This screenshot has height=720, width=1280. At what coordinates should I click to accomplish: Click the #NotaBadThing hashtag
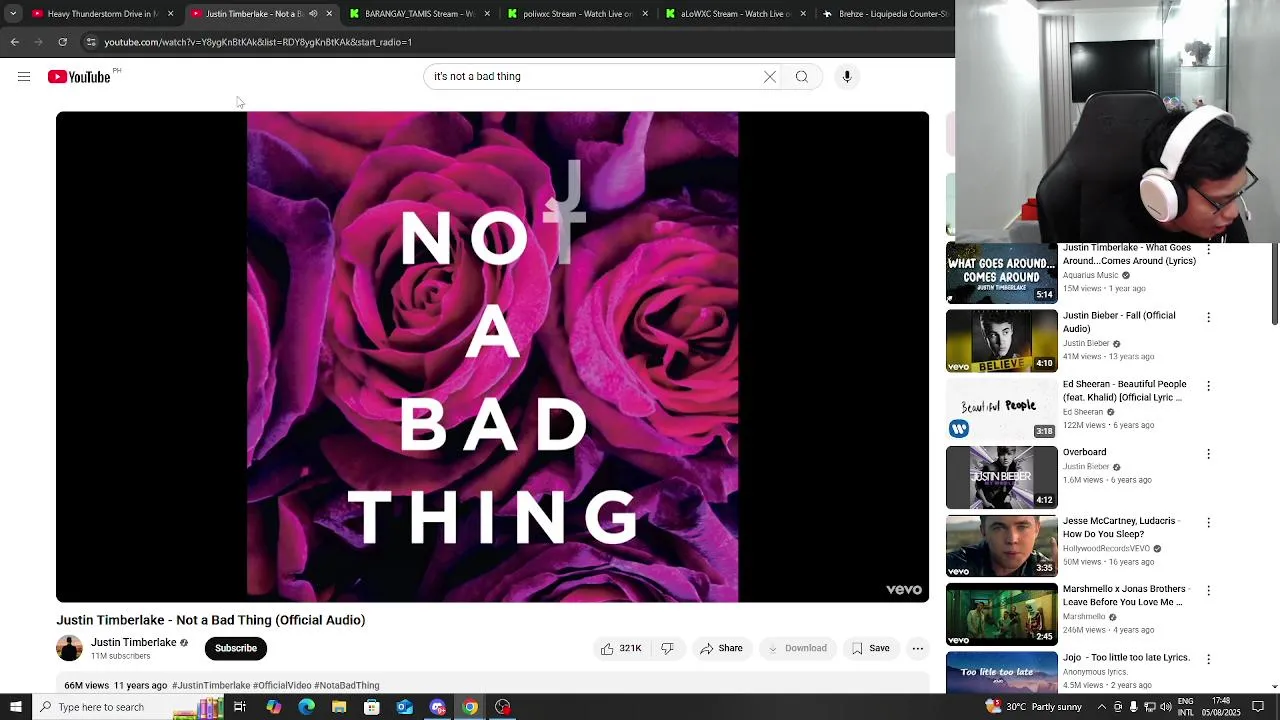point(347,686)
